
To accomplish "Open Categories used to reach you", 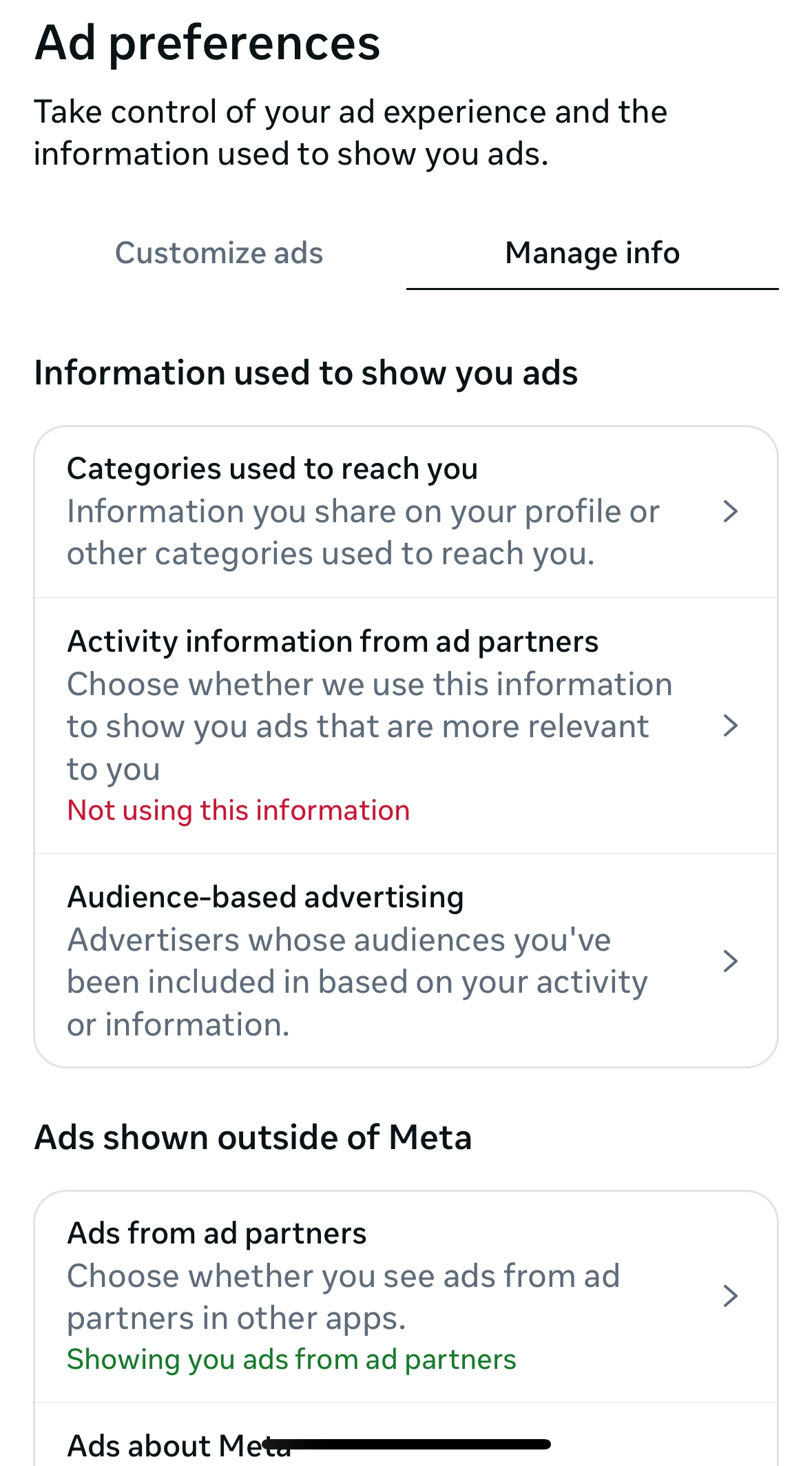I will 272,469.
